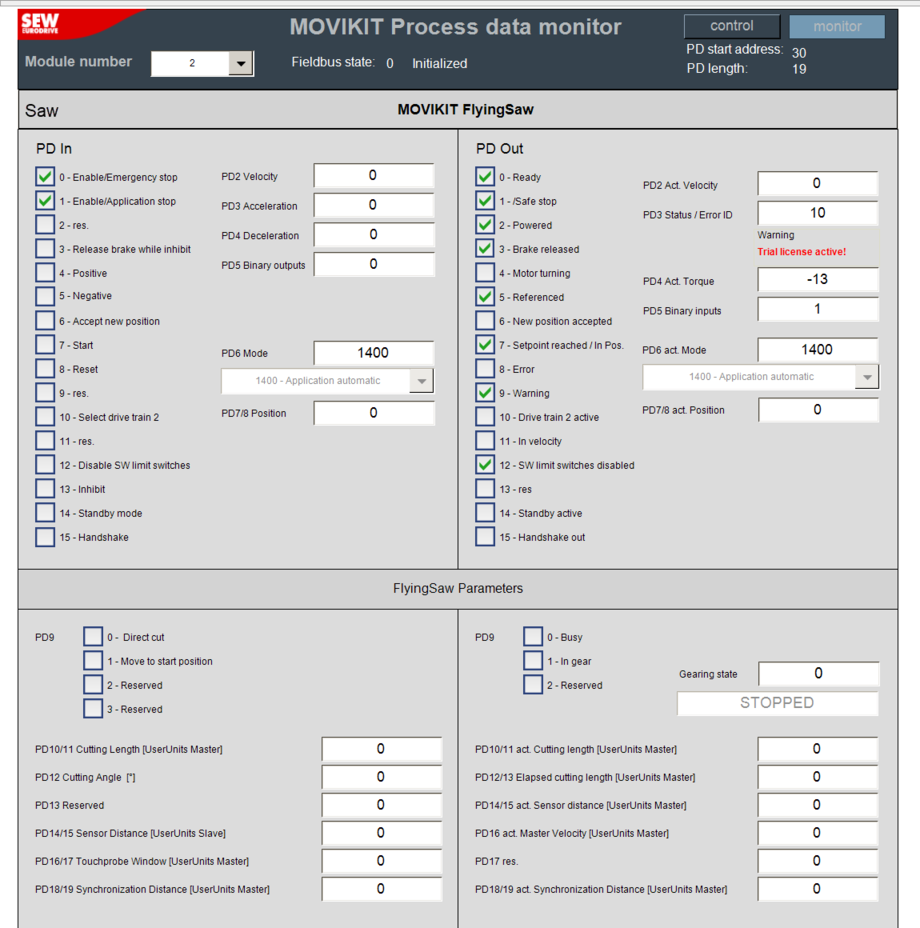Toggle 12 - Disable SW limit switches
The height and width of the screenshot is (928, 920).
pyautogui.click(x=45, y=465)
